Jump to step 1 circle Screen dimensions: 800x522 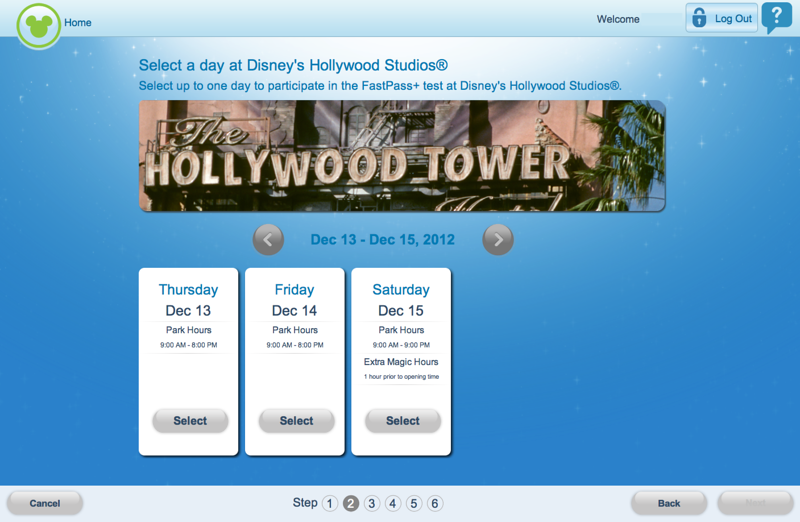pos(330,503)
